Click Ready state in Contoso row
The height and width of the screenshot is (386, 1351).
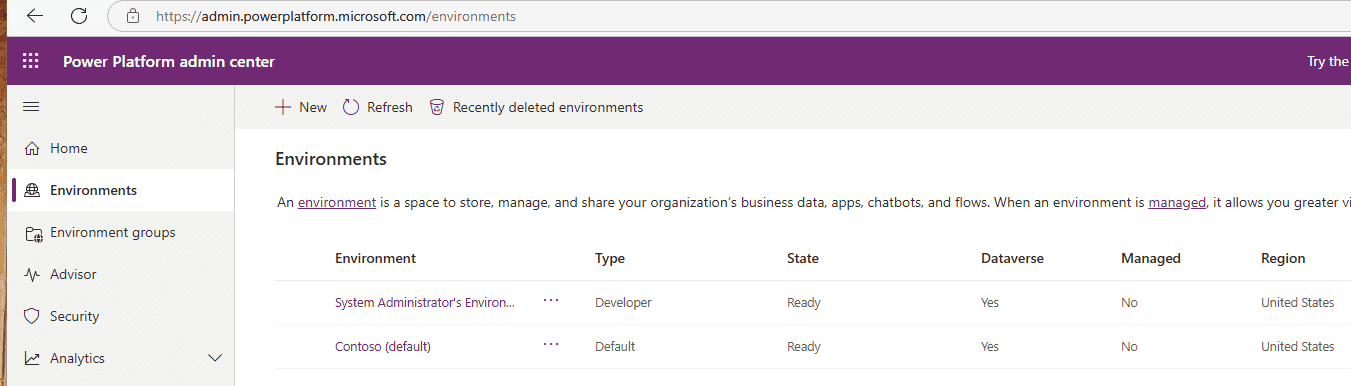click(804, 346)
